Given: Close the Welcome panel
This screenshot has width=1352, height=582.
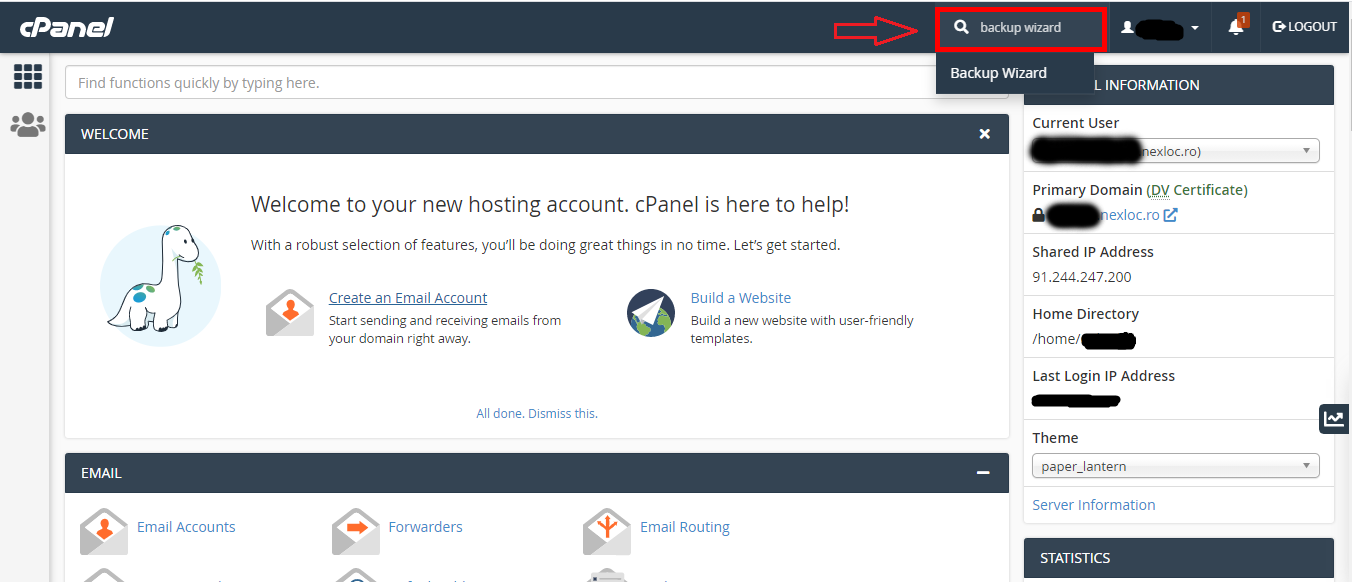Looking at the screenshot, I should pos(984,134).
